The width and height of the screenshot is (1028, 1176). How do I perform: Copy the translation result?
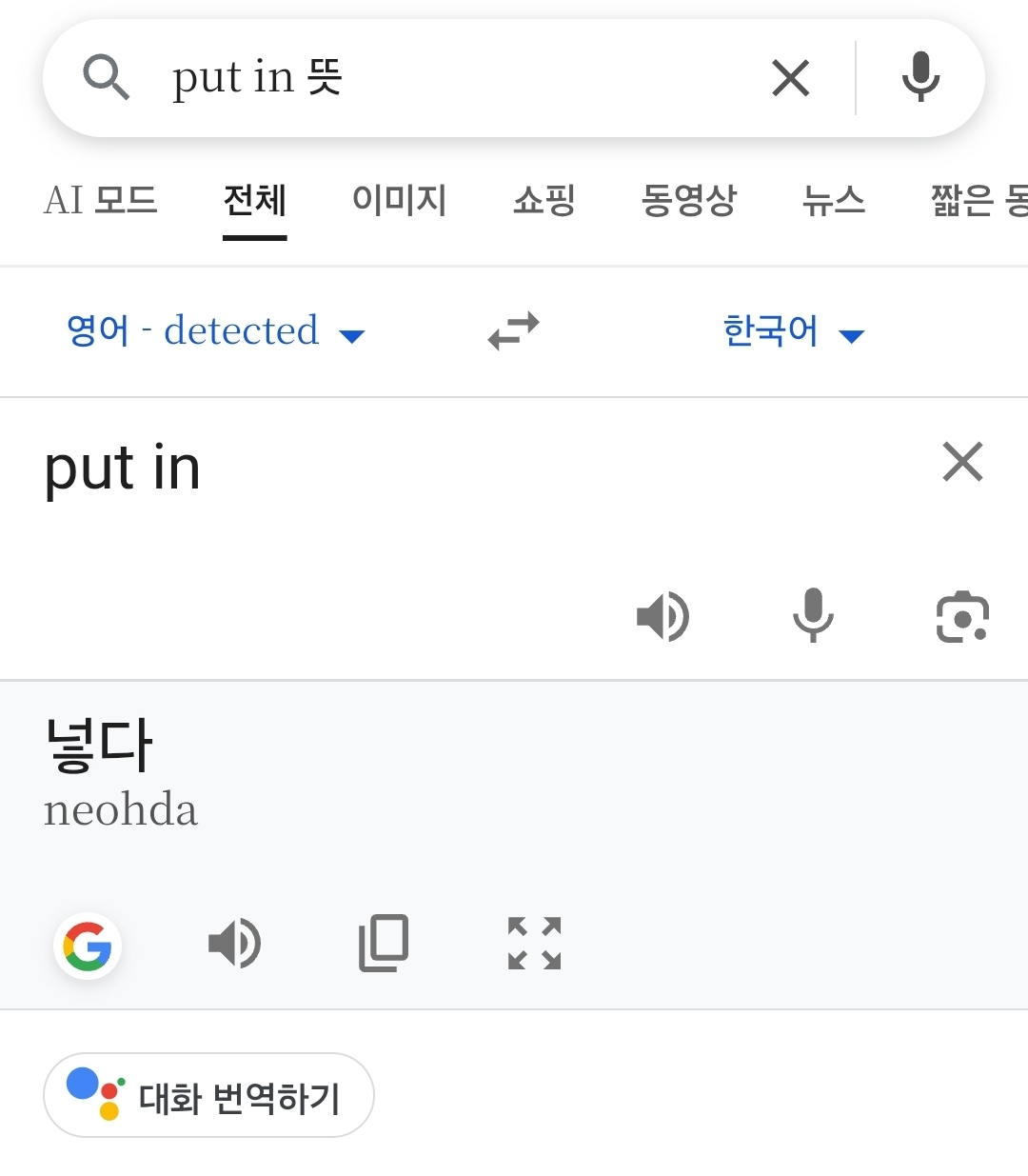click(x=384, y=944)
